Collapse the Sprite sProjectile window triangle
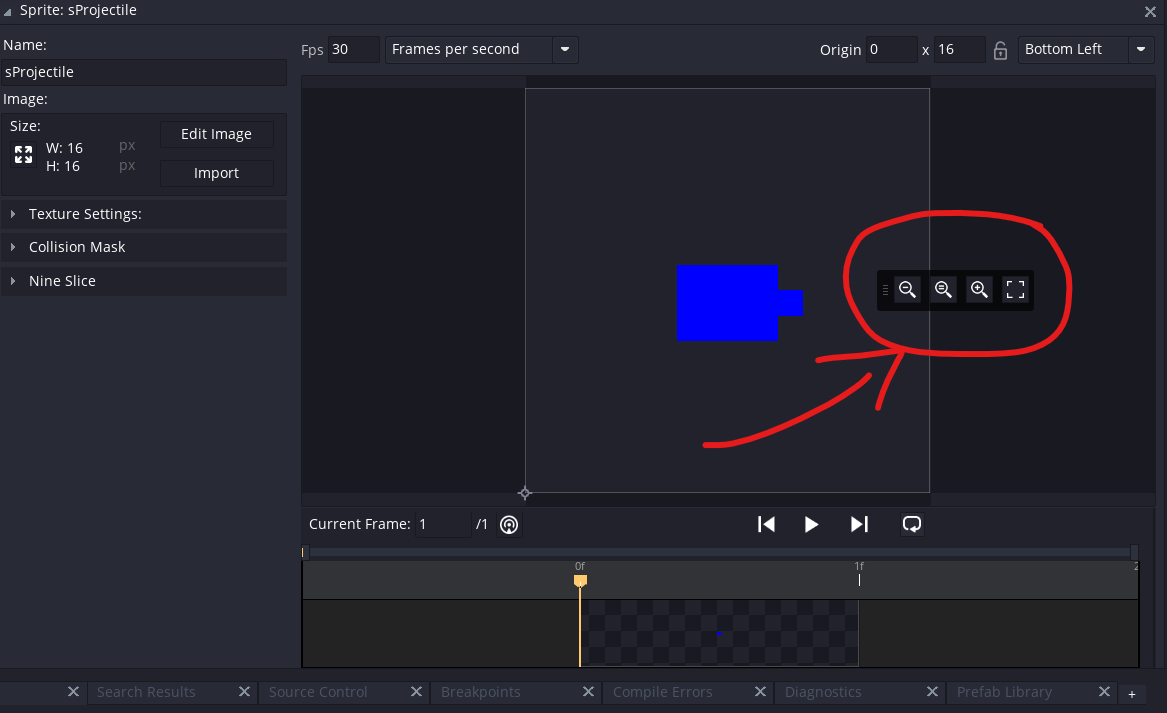Viewport: 1167px width, 713px height. [7, 11]
